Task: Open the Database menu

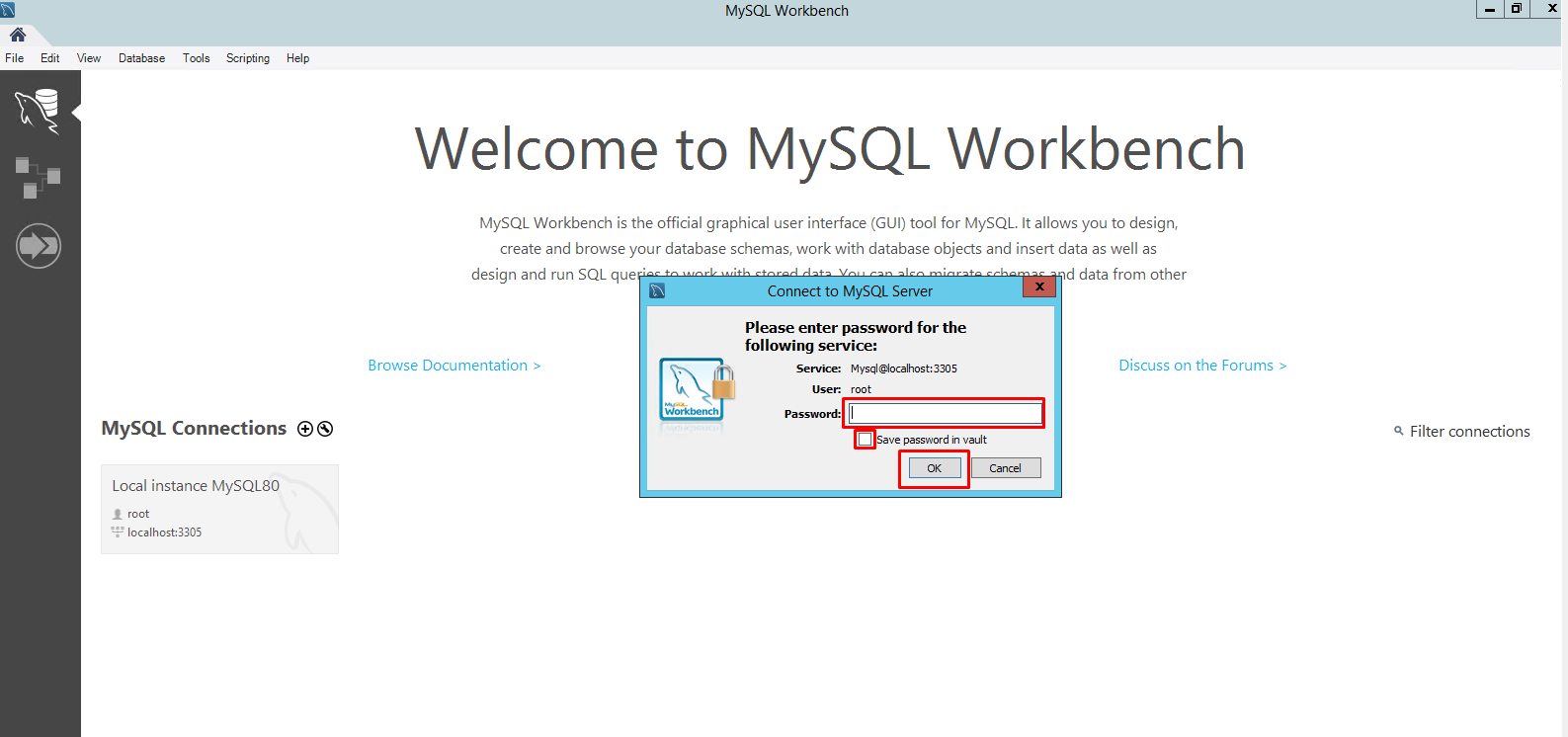Action: pos(142,58)
